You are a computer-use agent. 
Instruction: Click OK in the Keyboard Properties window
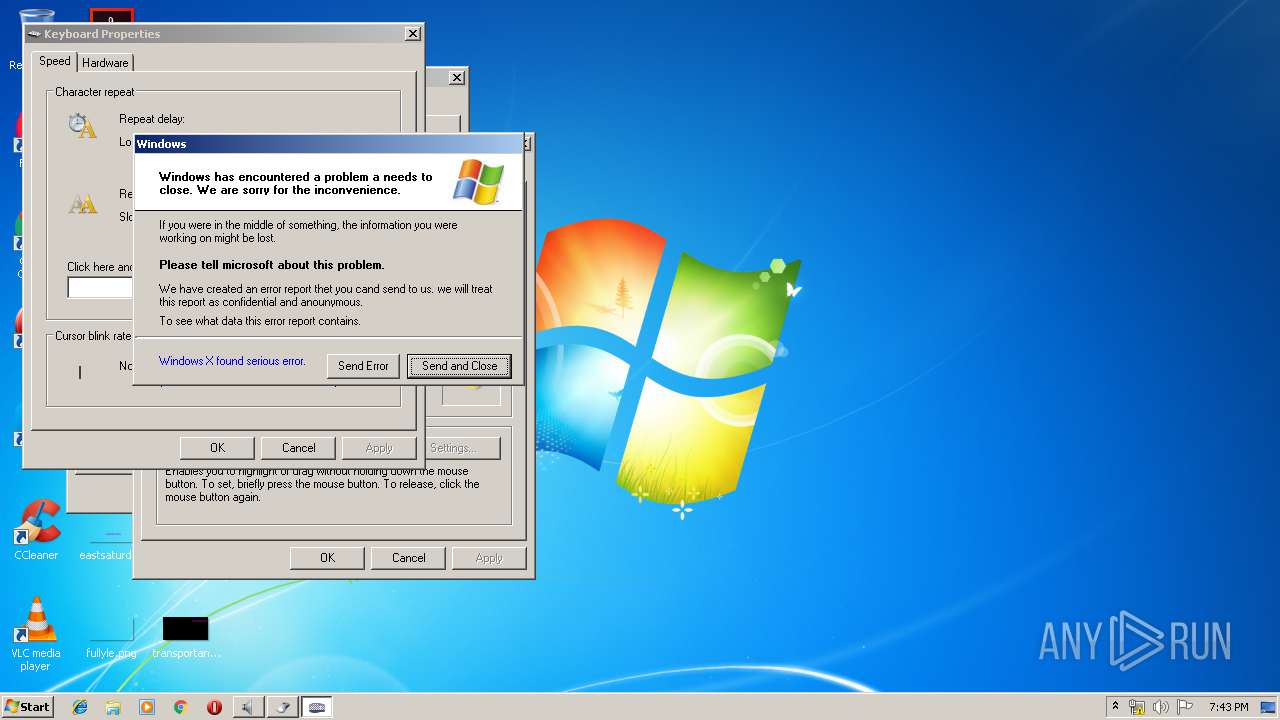217,448
